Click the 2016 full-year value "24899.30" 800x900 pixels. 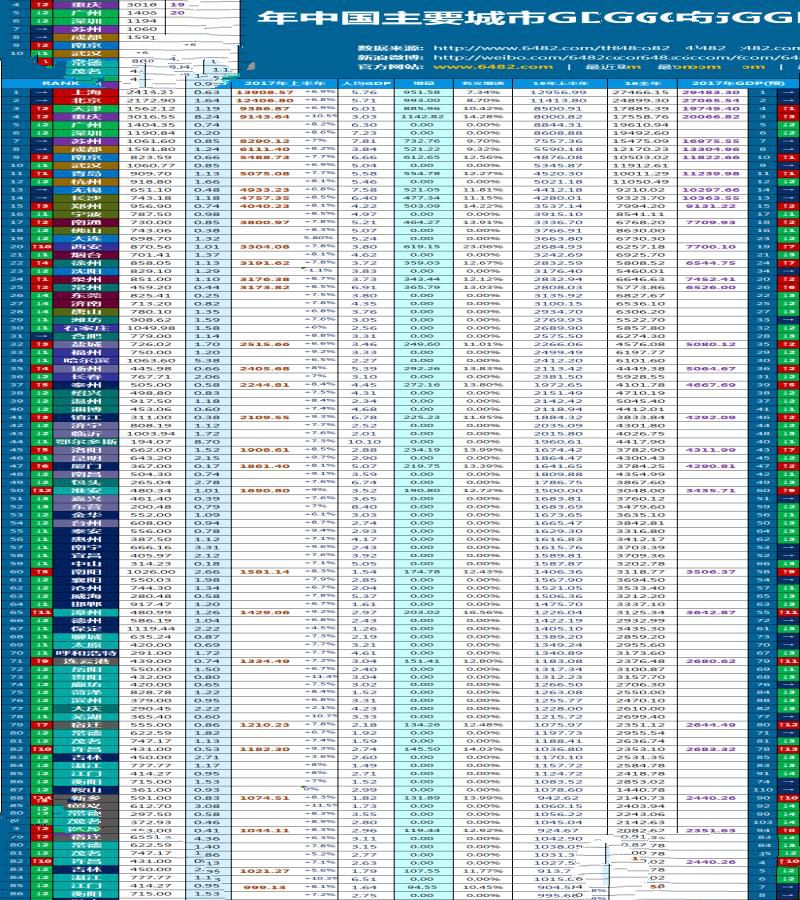pyautogui.click(x=640, y=100)
